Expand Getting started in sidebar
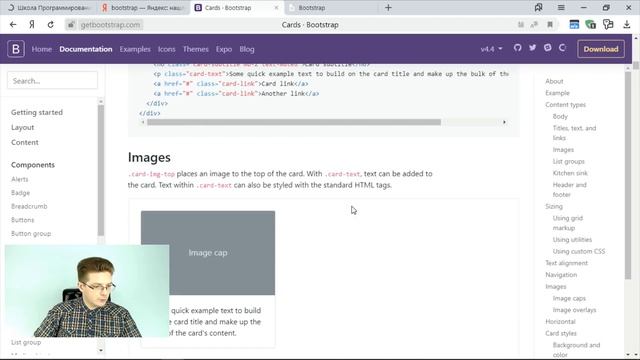 pyautogui.click(x=37, y=112)
